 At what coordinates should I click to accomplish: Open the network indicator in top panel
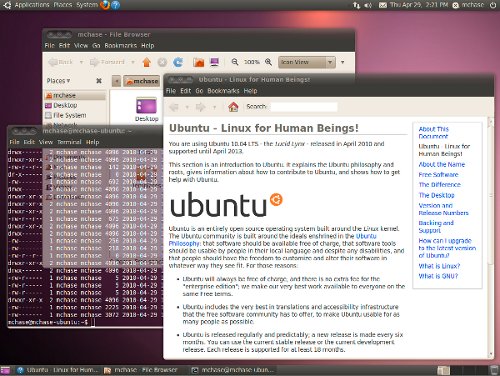[x=356, y=5]
